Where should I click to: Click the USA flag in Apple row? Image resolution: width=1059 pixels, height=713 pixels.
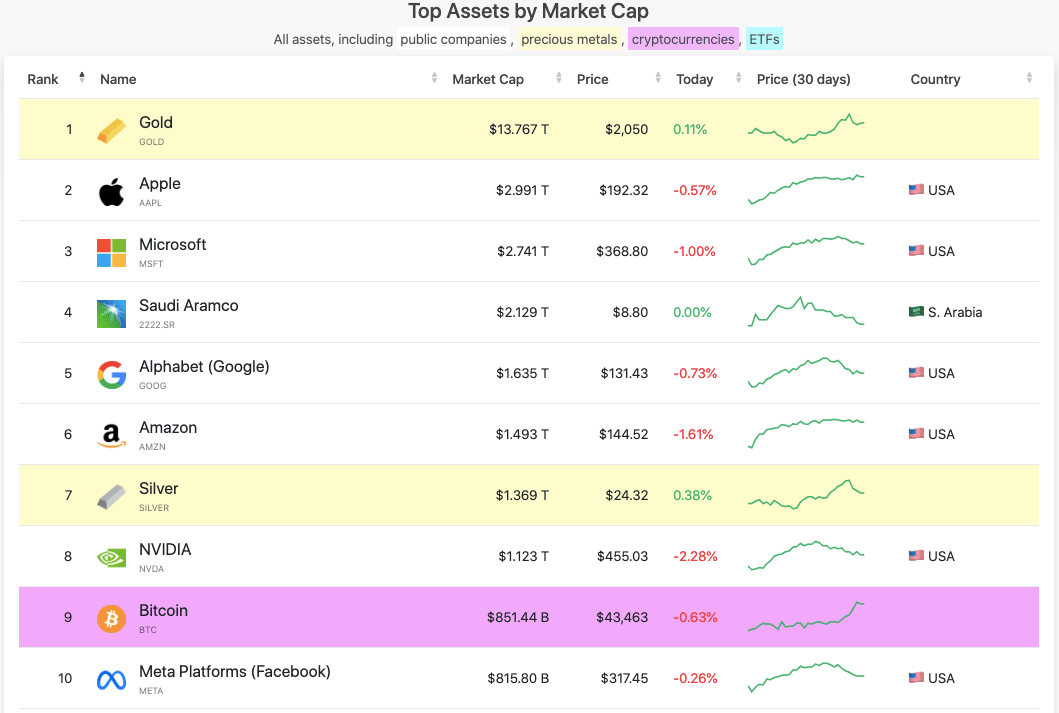pyautogui.click(x=916, y=190)
